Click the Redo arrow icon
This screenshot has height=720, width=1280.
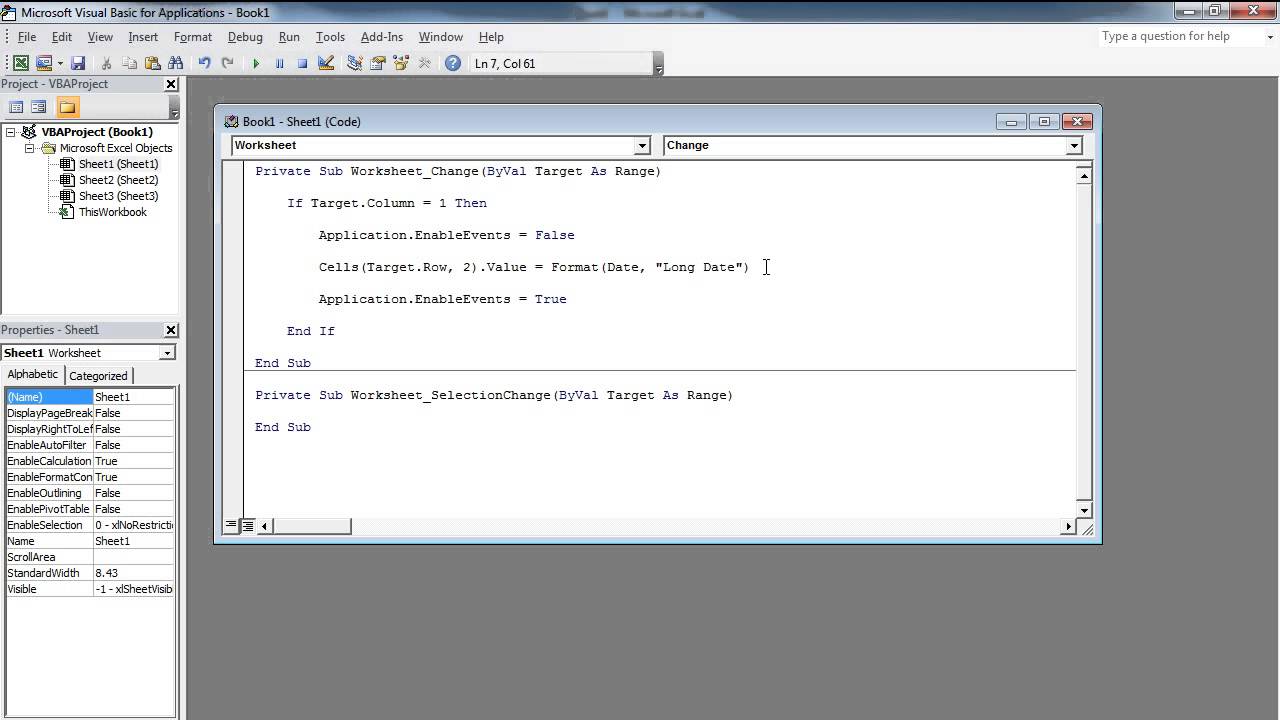pos(227,63)
